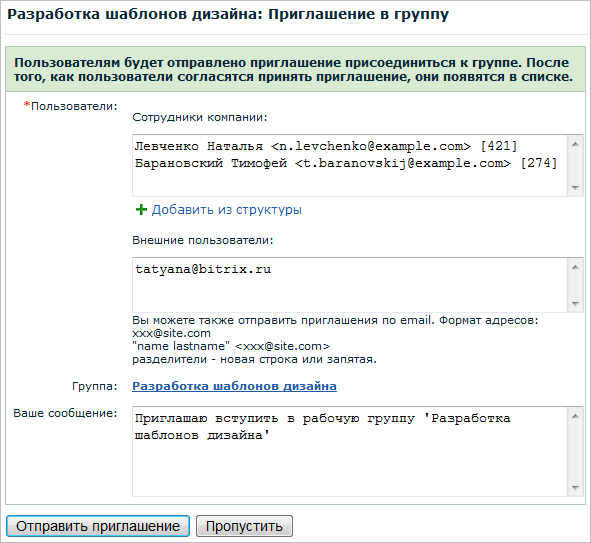Click down arrow of employees list scrollbar
The height and width of the screenshot is (543, 591).
click(x=575, y=187)
